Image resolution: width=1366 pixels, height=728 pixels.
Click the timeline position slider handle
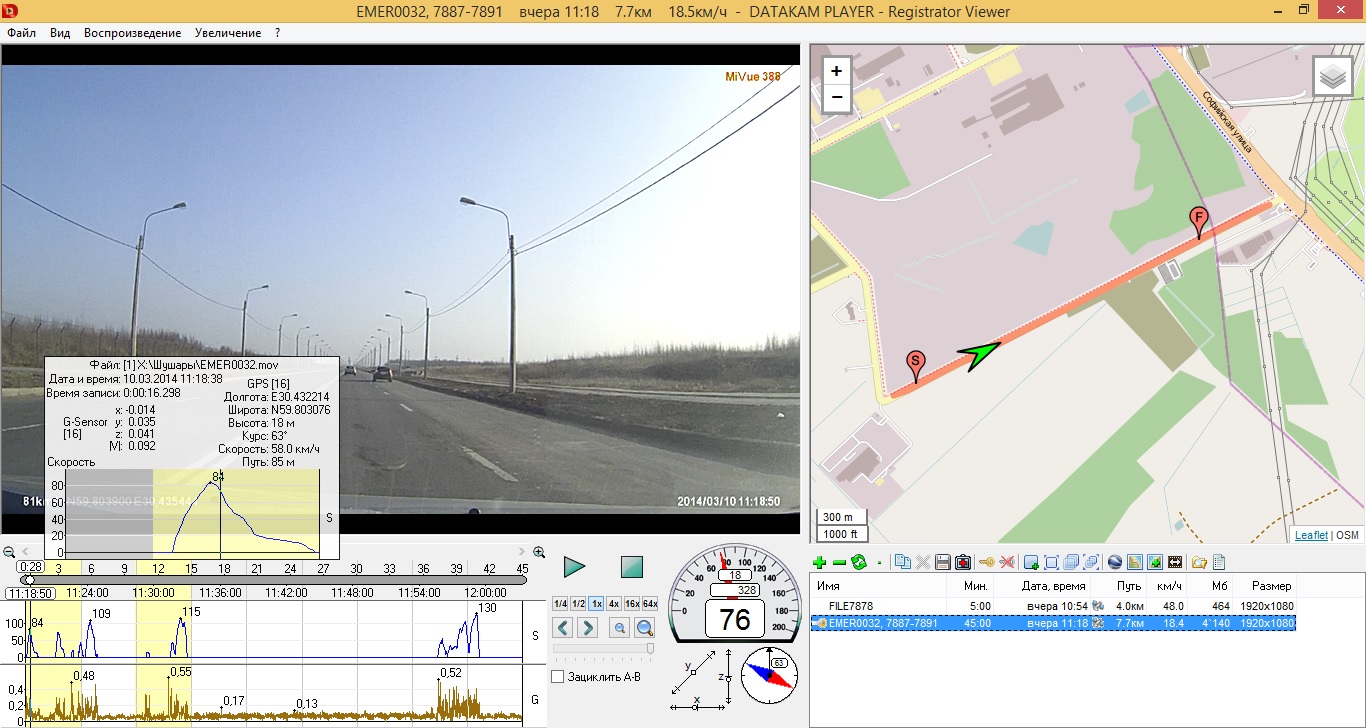29,579
